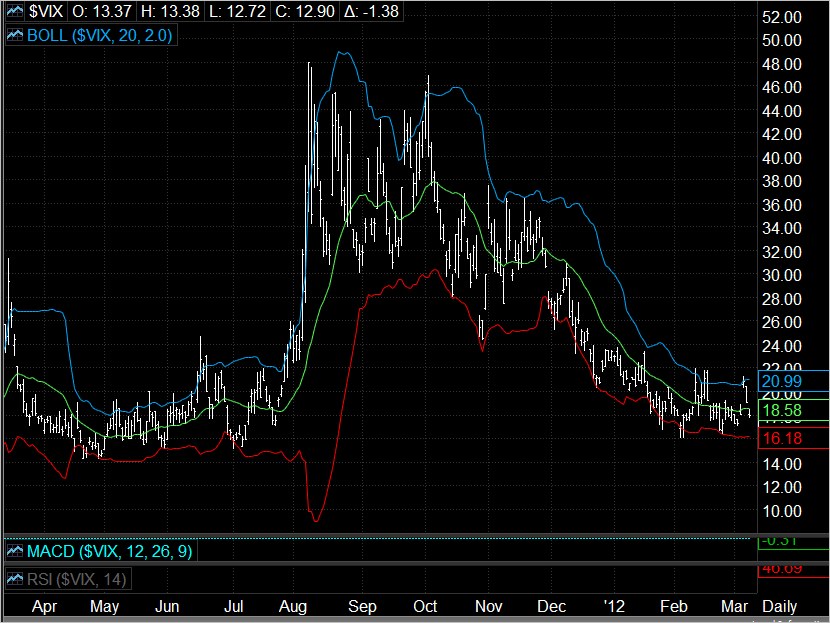Click the Daily timeframe label
The image size is (830, 623).
[x=779, y=606]
